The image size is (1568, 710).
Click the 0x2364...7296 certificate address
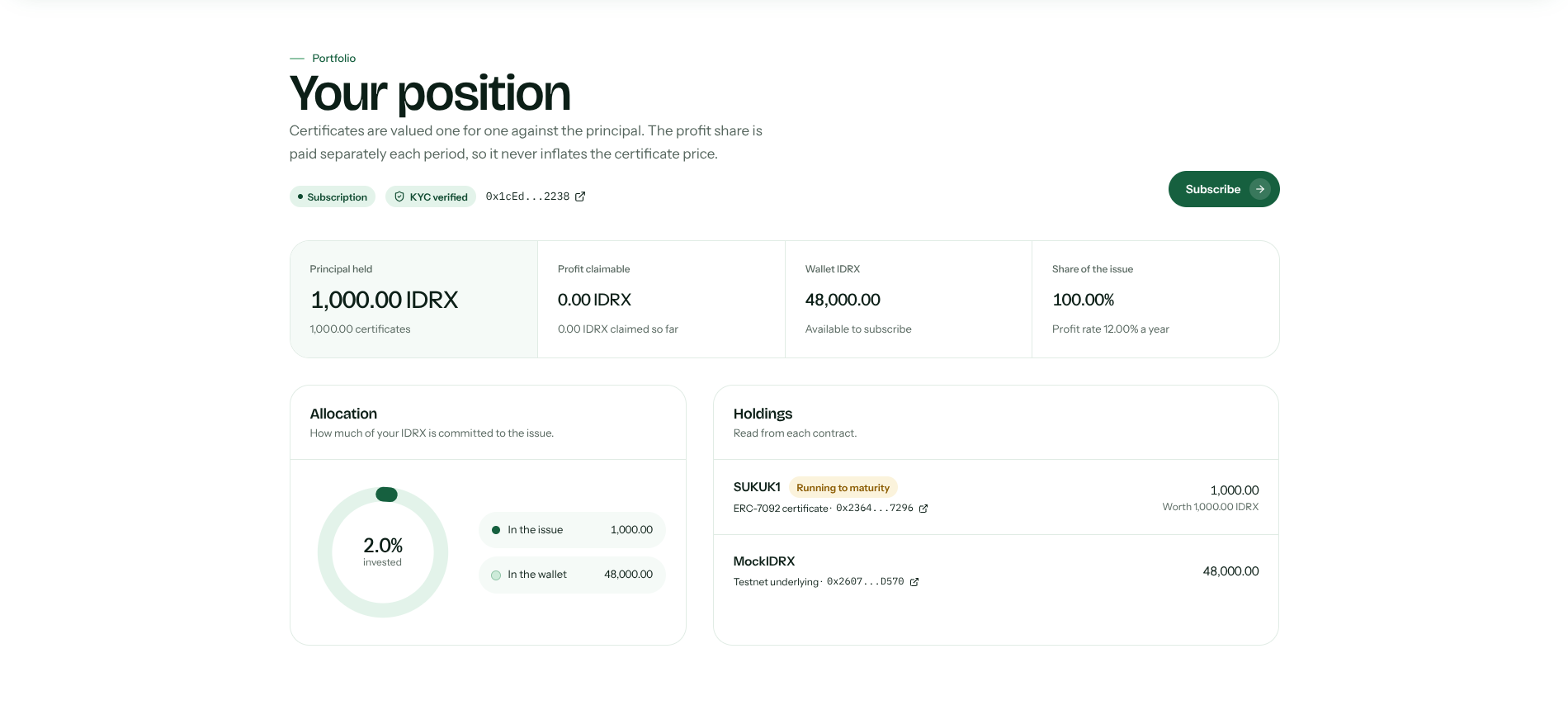875,509
